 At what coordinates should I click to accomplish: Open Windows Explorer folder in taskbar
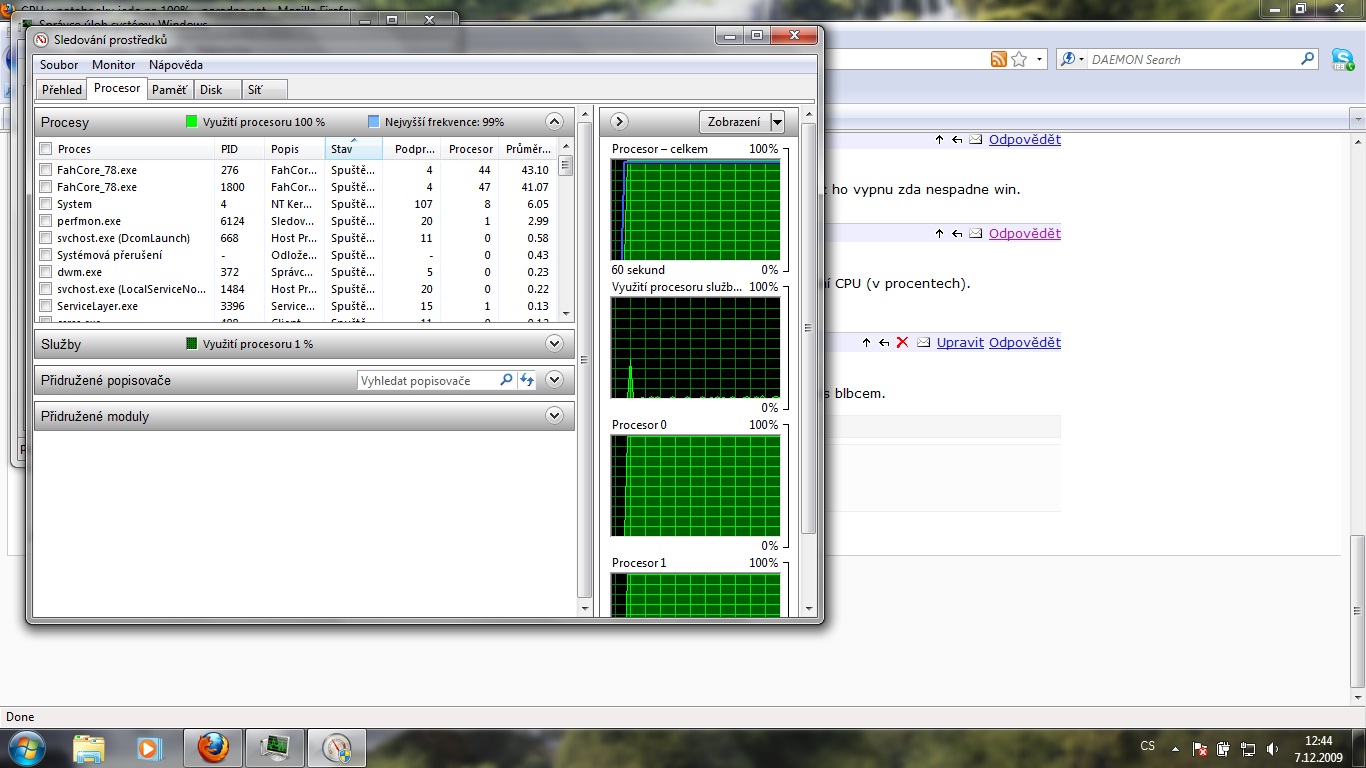coord(89,747)
